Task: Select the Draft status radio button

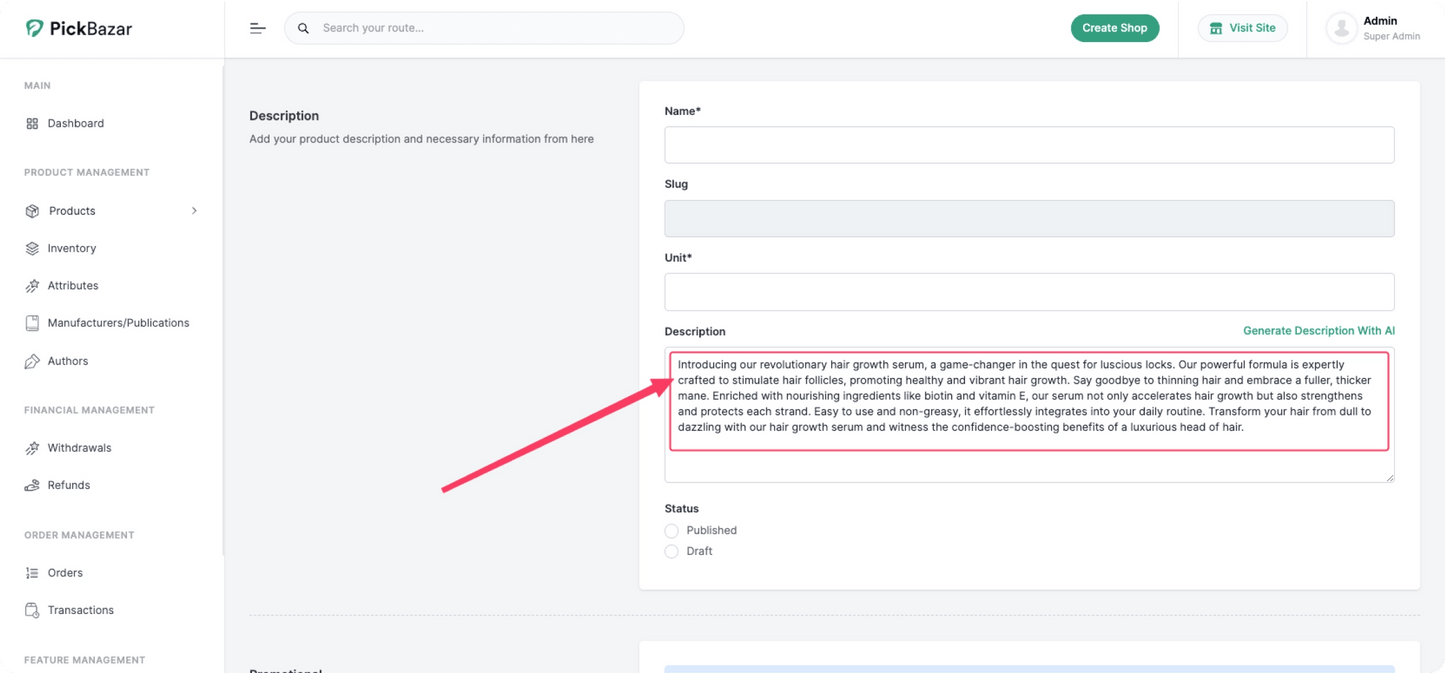Action: tap(671, 552)
